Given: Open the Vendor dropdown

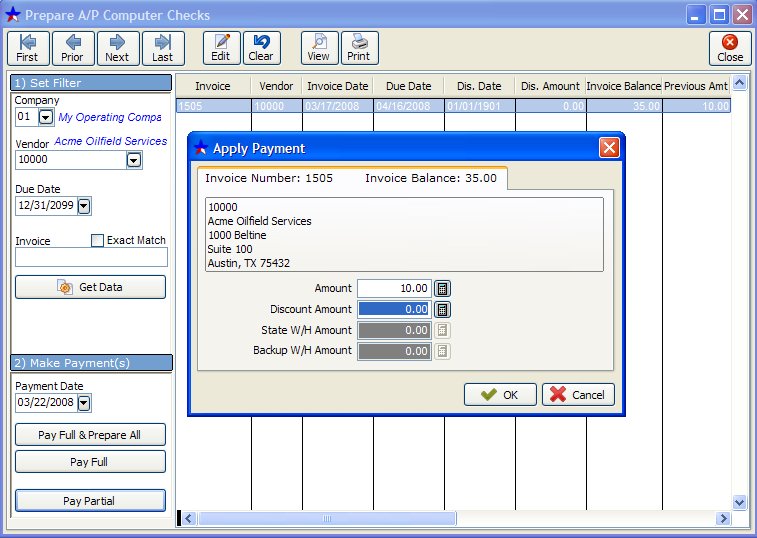Looking at the screenshot, I should coord(134,160).
